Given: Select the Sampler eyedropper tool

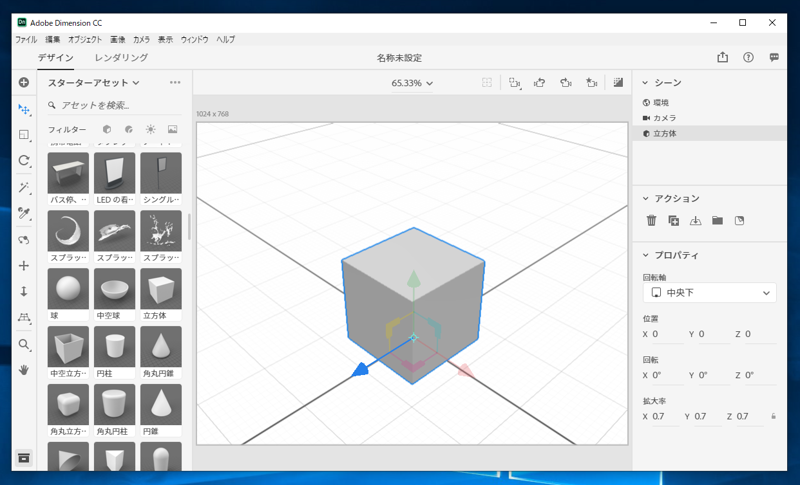Looking at the screenshot, I should click(x=24, y=213).
